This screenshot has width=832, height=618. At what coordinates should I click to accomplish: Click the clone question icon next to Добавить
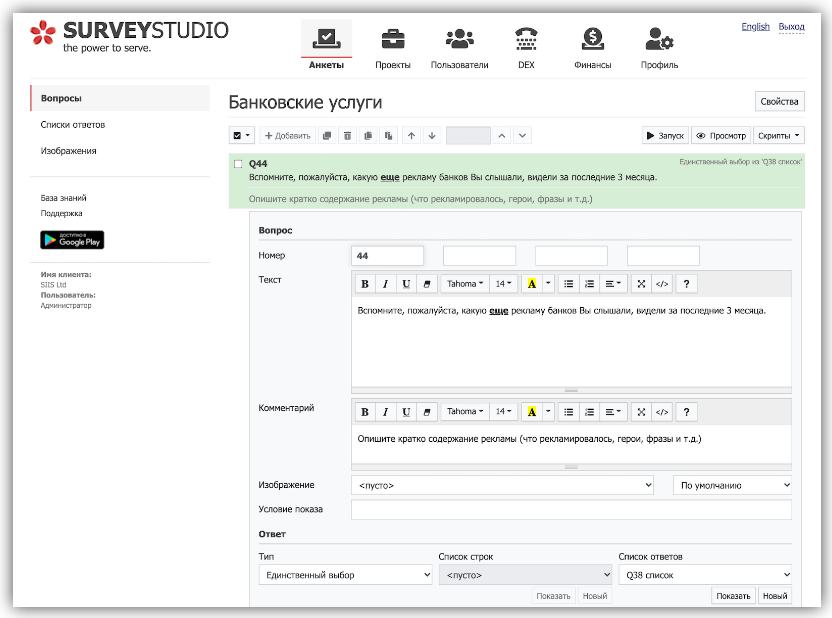[327, 136]
